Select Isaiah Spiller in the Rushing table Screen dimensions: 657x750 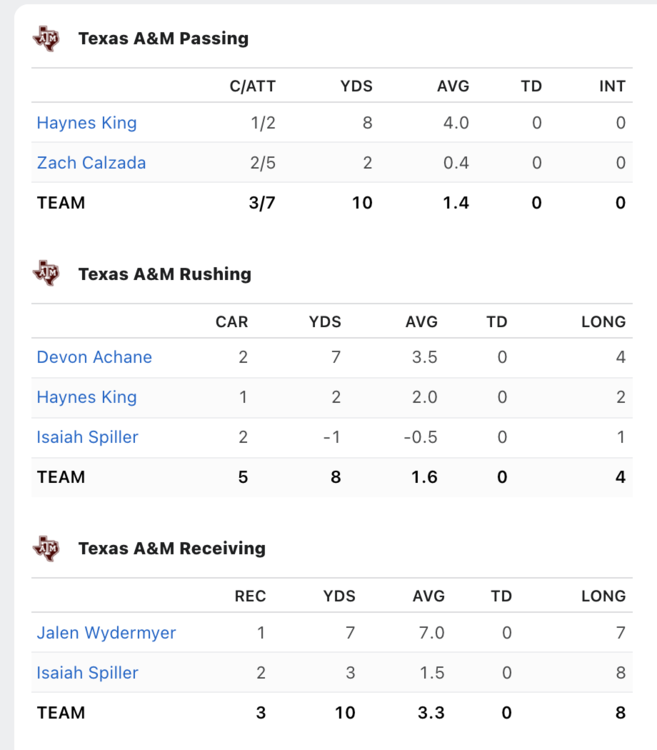click(x=87, y=437)
